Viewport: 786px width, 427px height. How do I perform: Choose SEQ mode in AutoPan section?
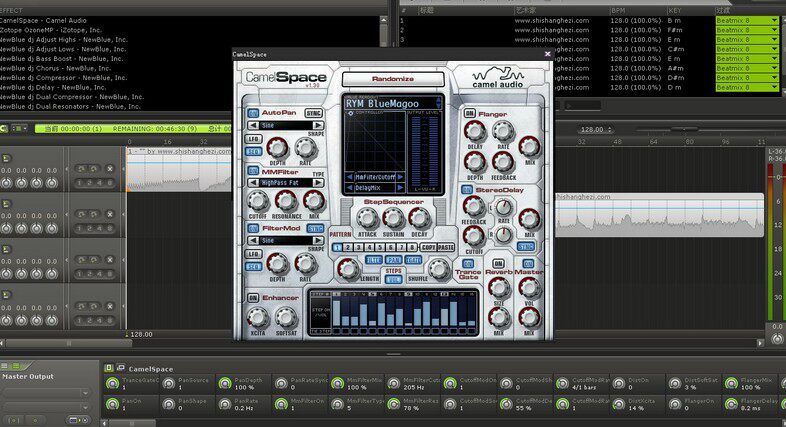[x=253, y=151]
